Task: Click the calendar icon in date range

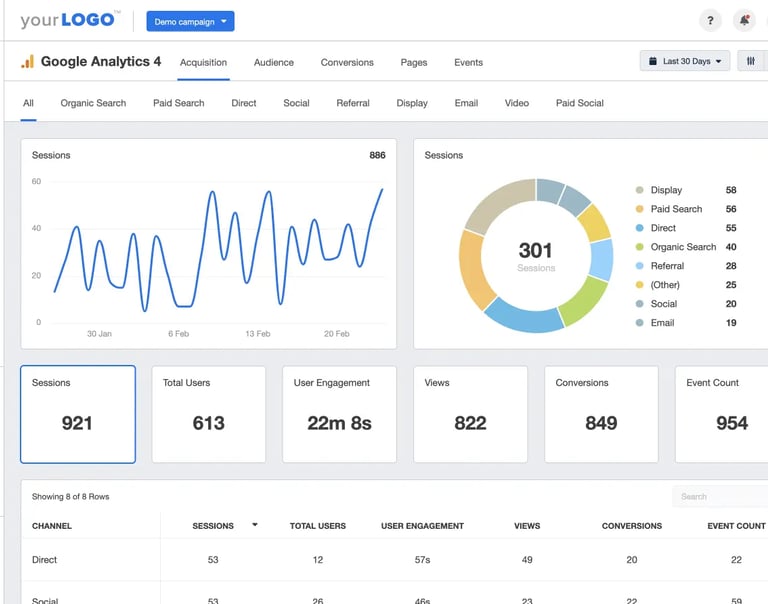Action: [x=652, y=61]
